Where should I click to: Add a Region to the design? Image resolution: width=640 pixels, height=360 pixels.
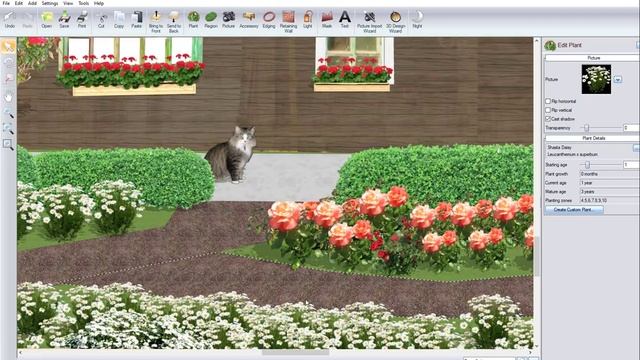pos(211,20)
